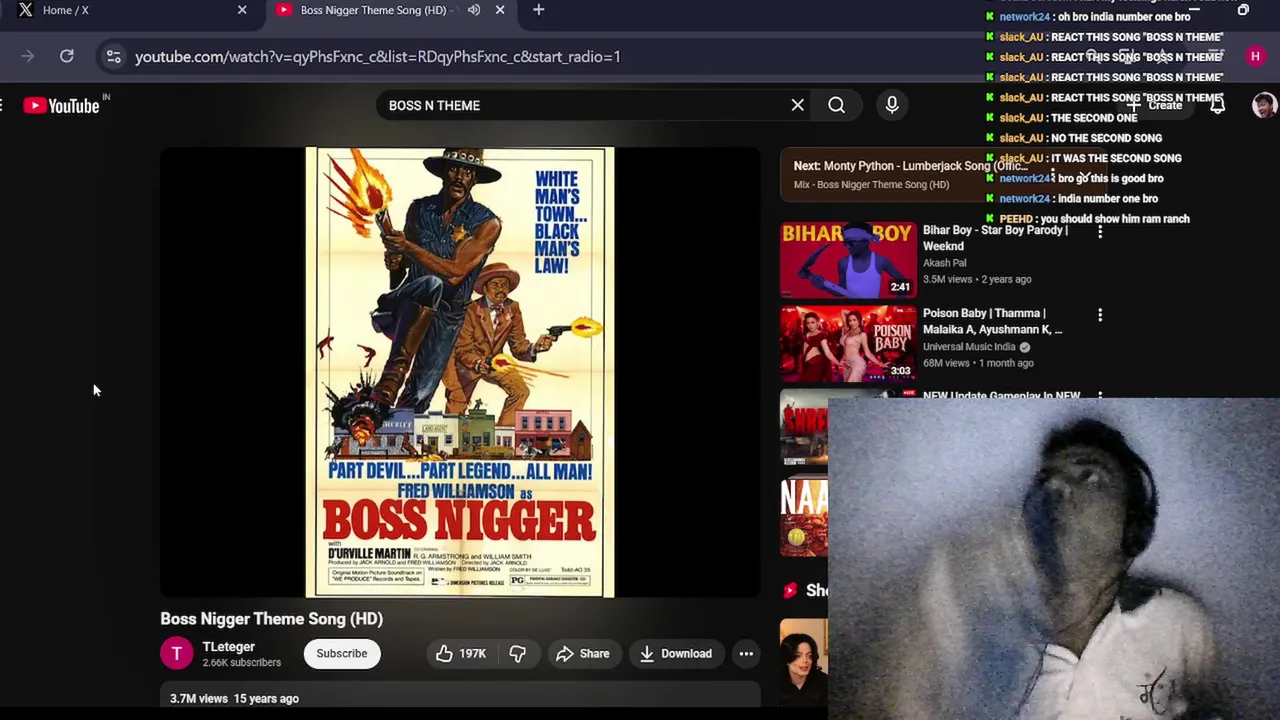Switch to the Home / X tab
The height and width of the screenshot is (720, 1280).
tap(130, 10)
